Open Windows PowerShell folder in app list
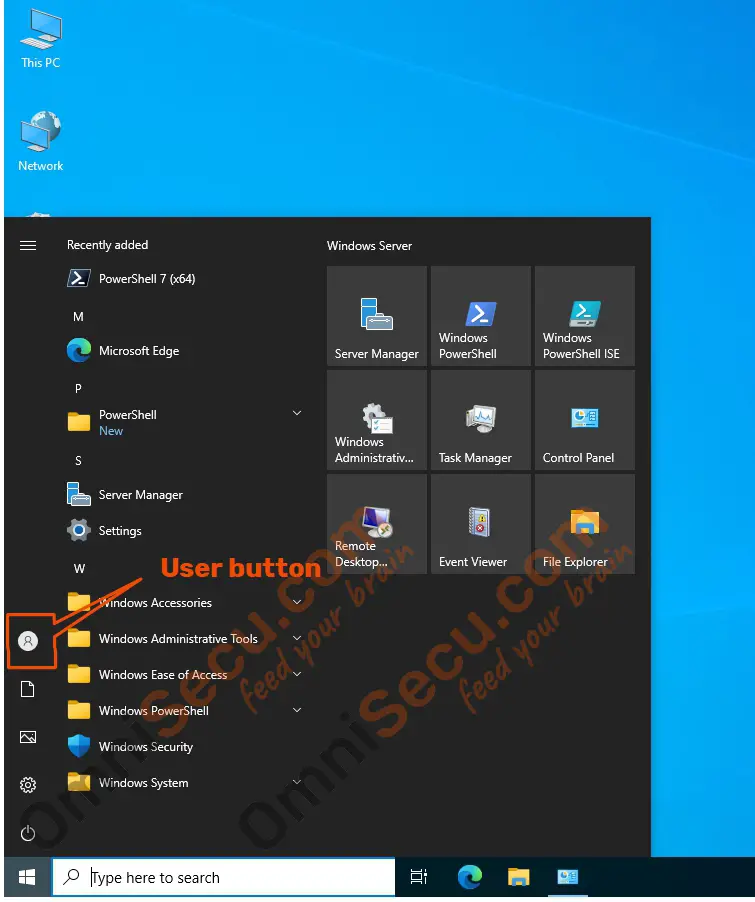The width and height of the screenshot is (755, 902). click(x=184, y=711)
